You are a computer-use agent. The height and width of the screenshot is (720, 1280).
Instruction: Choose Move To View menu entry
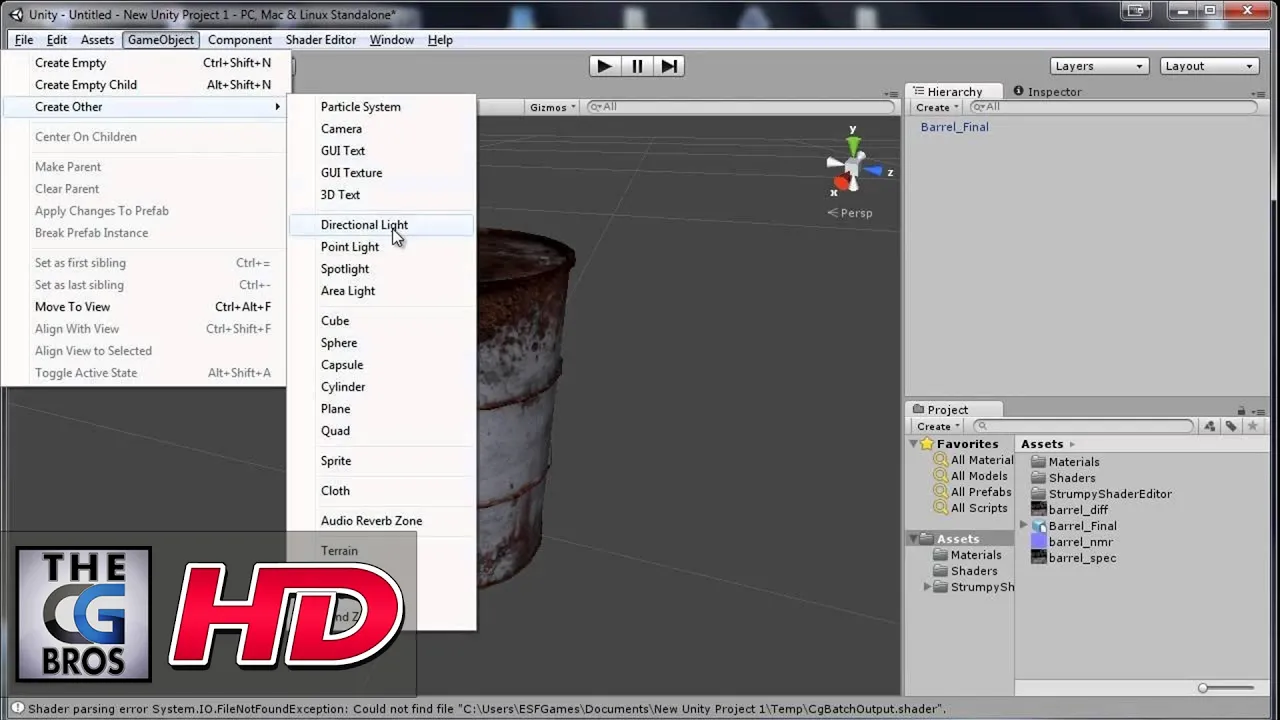tap(147, 307)
